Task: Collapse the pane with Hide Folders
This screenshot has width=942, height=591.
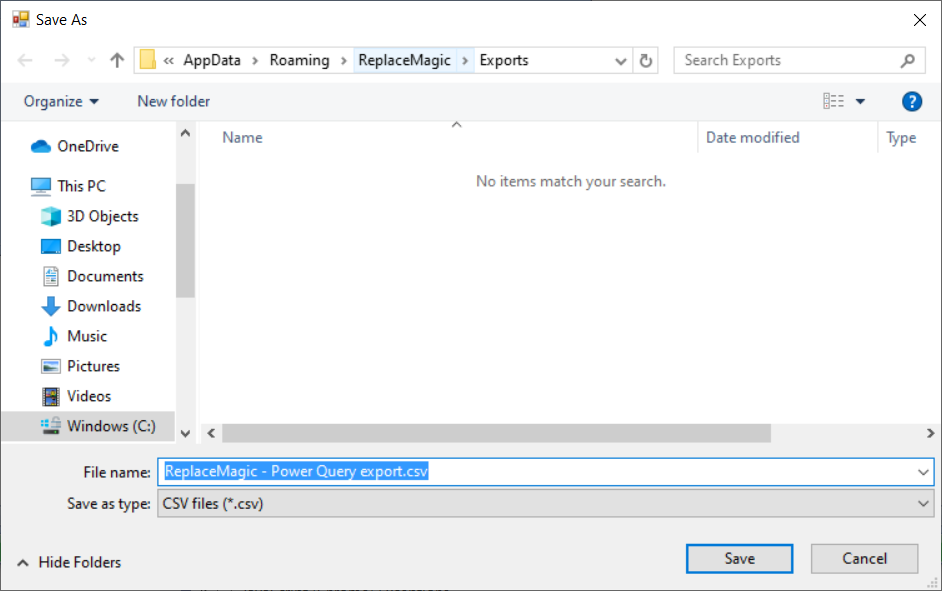Action: point(69,562)
